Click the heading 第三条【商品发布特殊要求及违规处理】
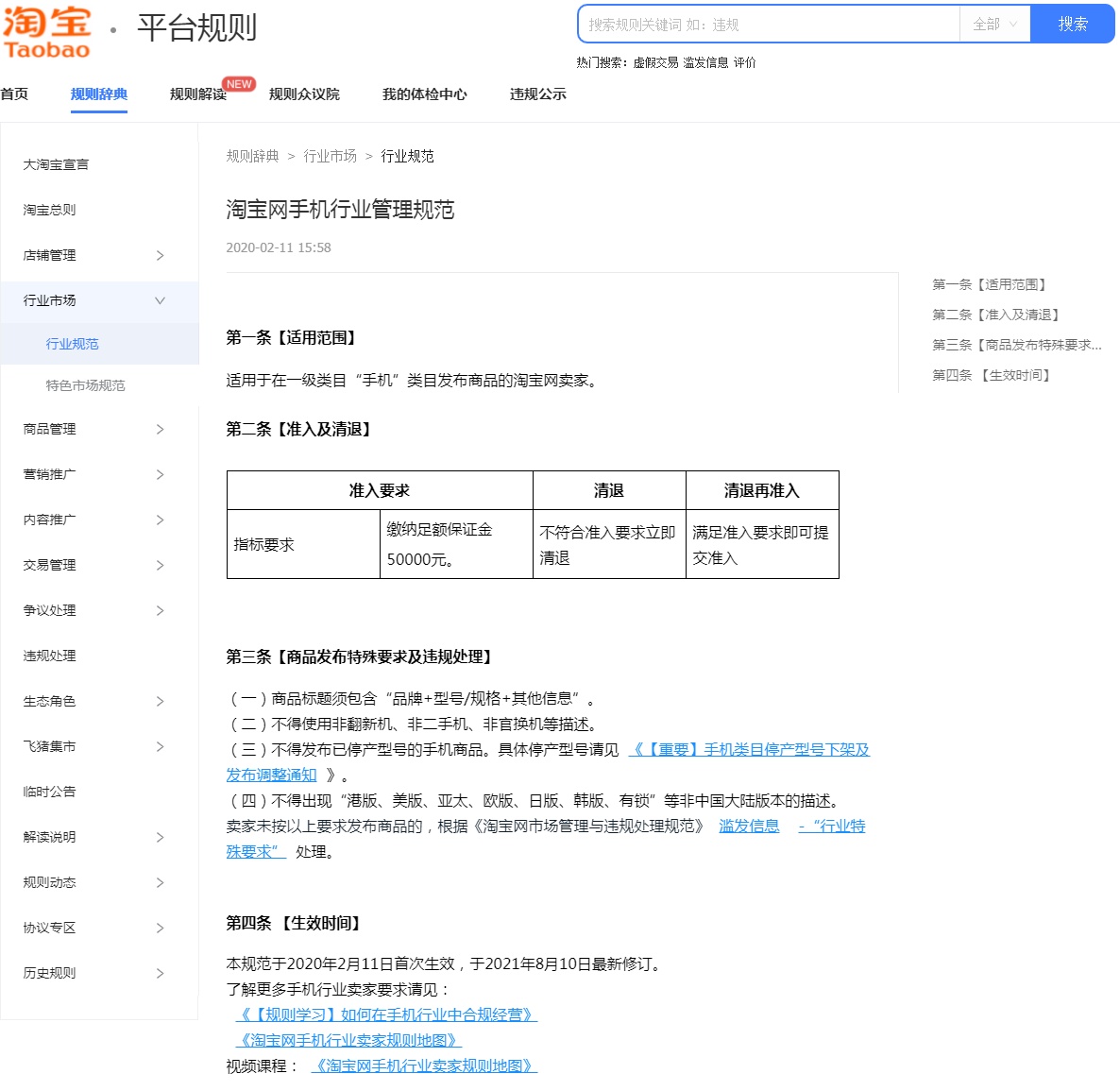 [x=359, y=656]
